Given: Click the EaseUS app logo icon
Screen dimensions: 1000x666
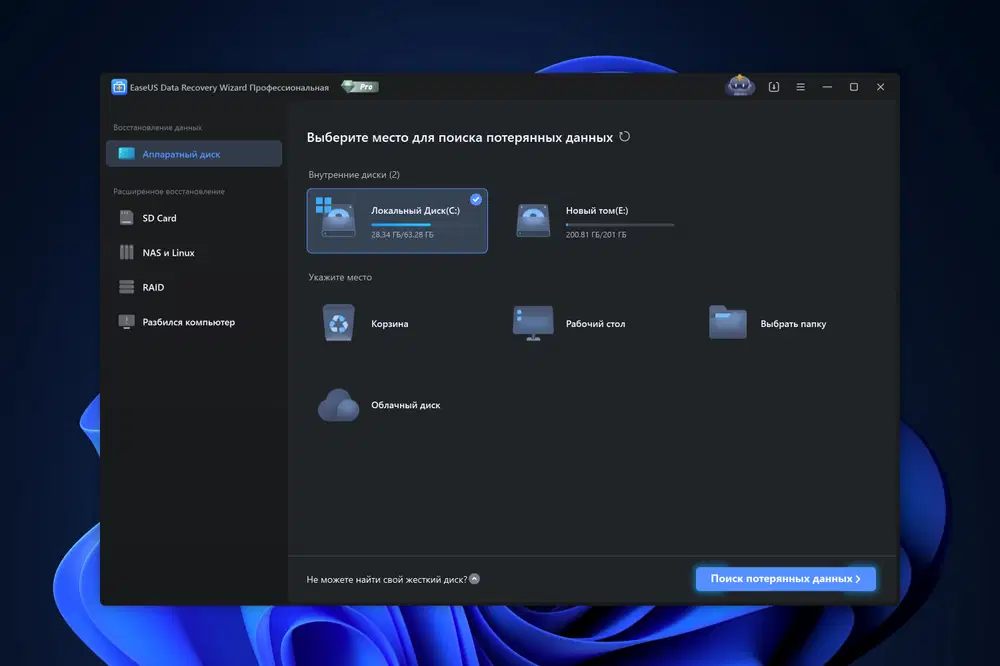Looking at the screenshot, I should 119,87.
